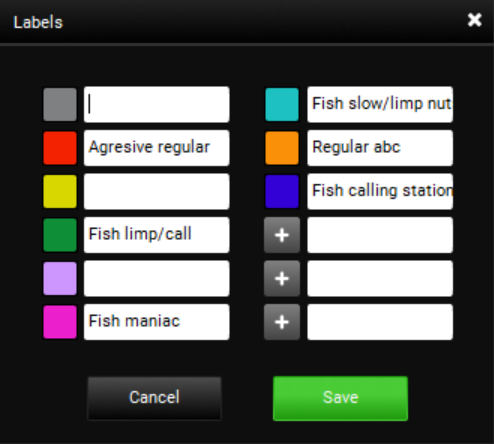Select the magenta swatch for Fish maniac
This screenshot has height=444, width=494.
tap(60, 322)
